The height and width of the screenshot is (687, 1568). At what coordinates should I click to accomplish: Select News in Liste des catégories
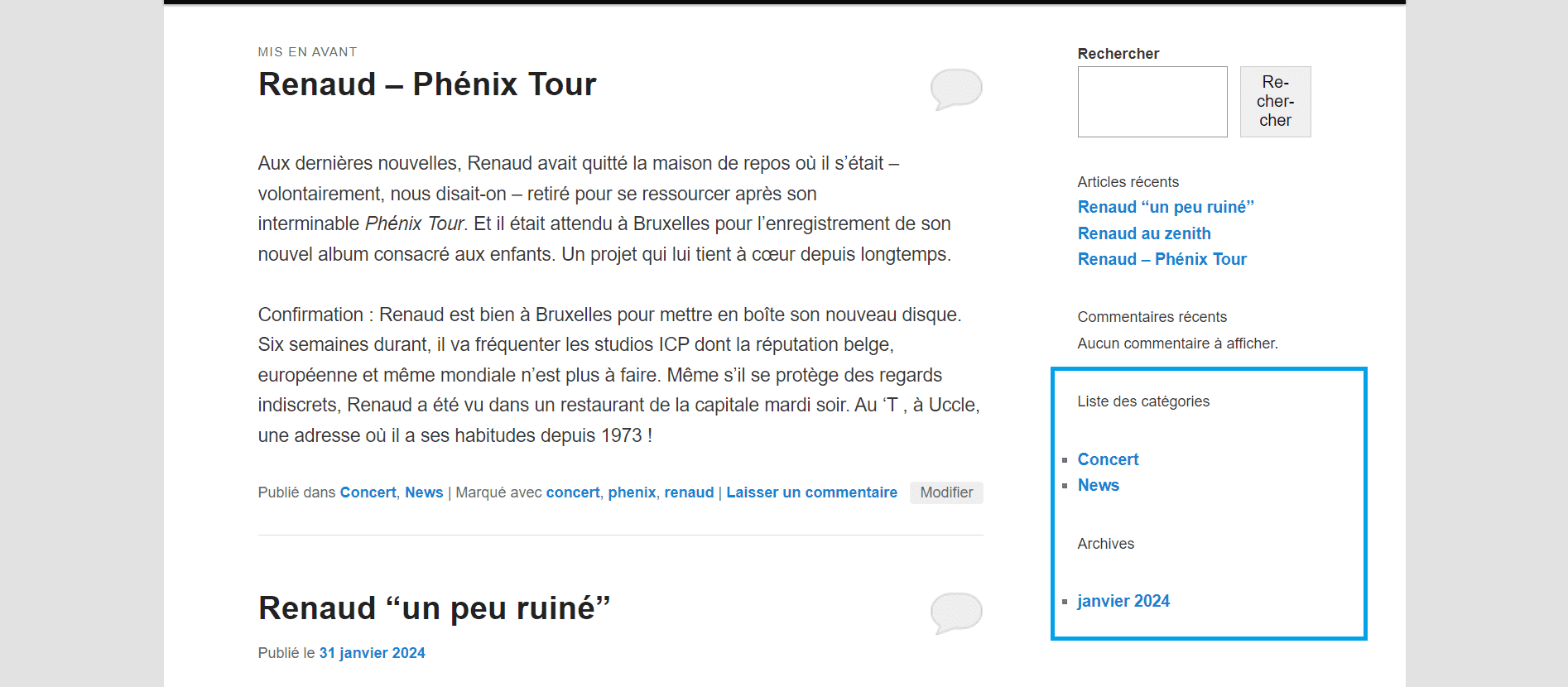[x=1098, y=485]
